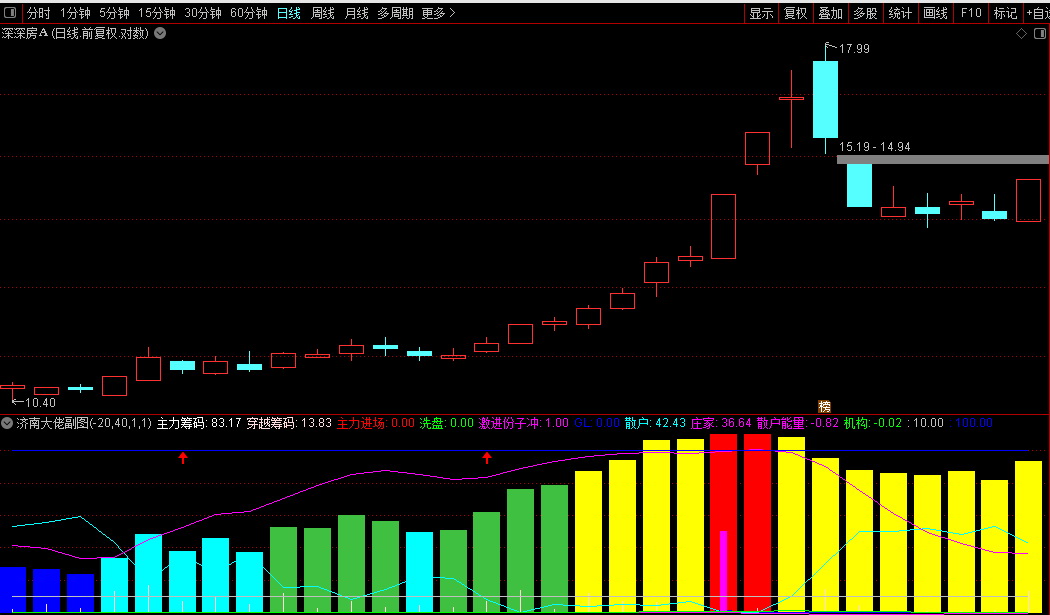
Task: Click the 17.99 high price marker
Action: coord(848,48)
